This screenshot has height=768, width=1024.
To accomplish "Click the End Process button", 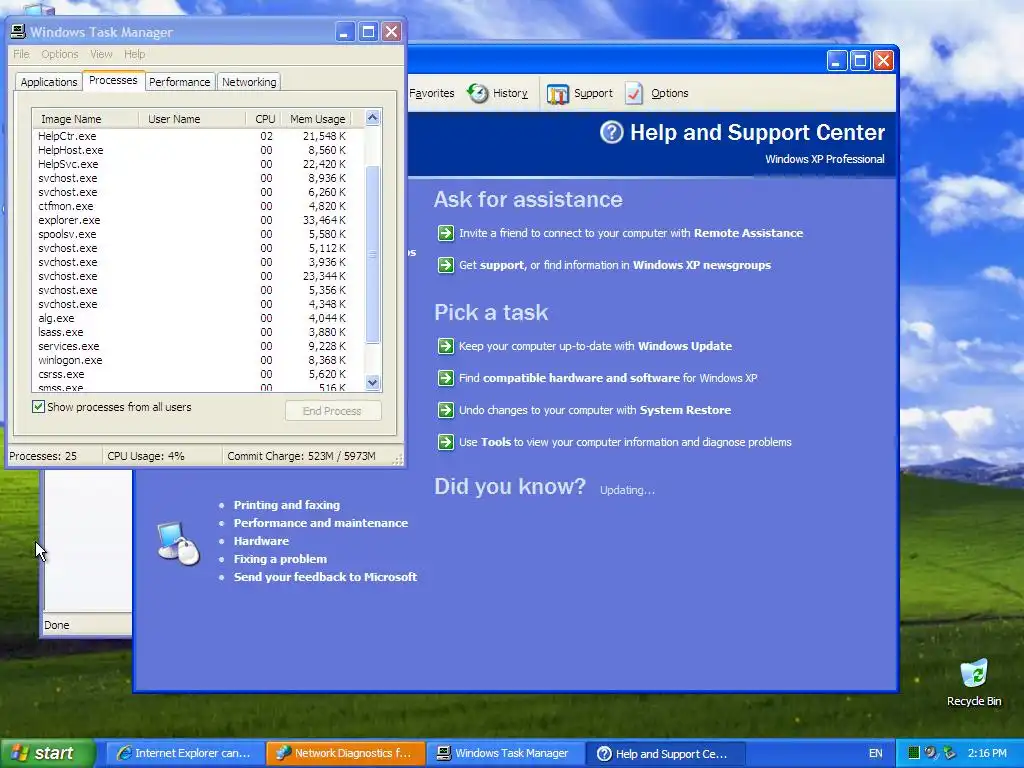I will point(332,411).
